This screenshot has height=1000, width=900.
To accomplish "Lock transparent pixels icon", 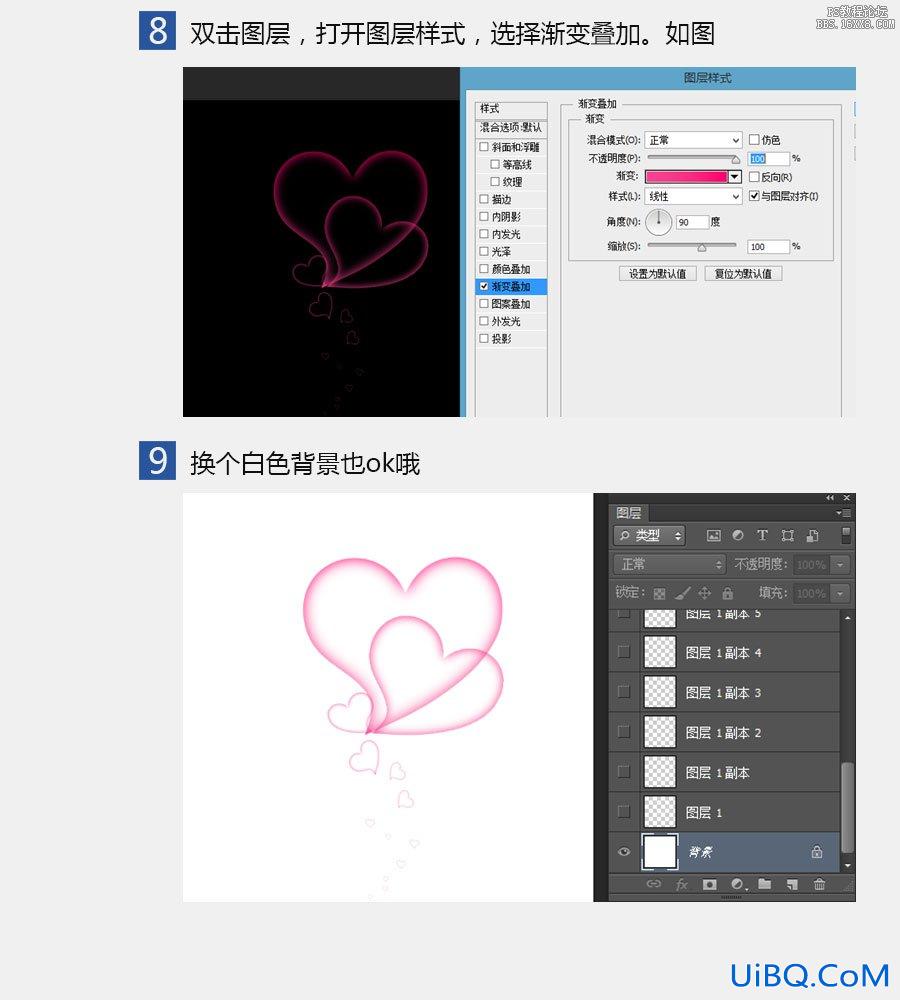I will tap(660, 594).
